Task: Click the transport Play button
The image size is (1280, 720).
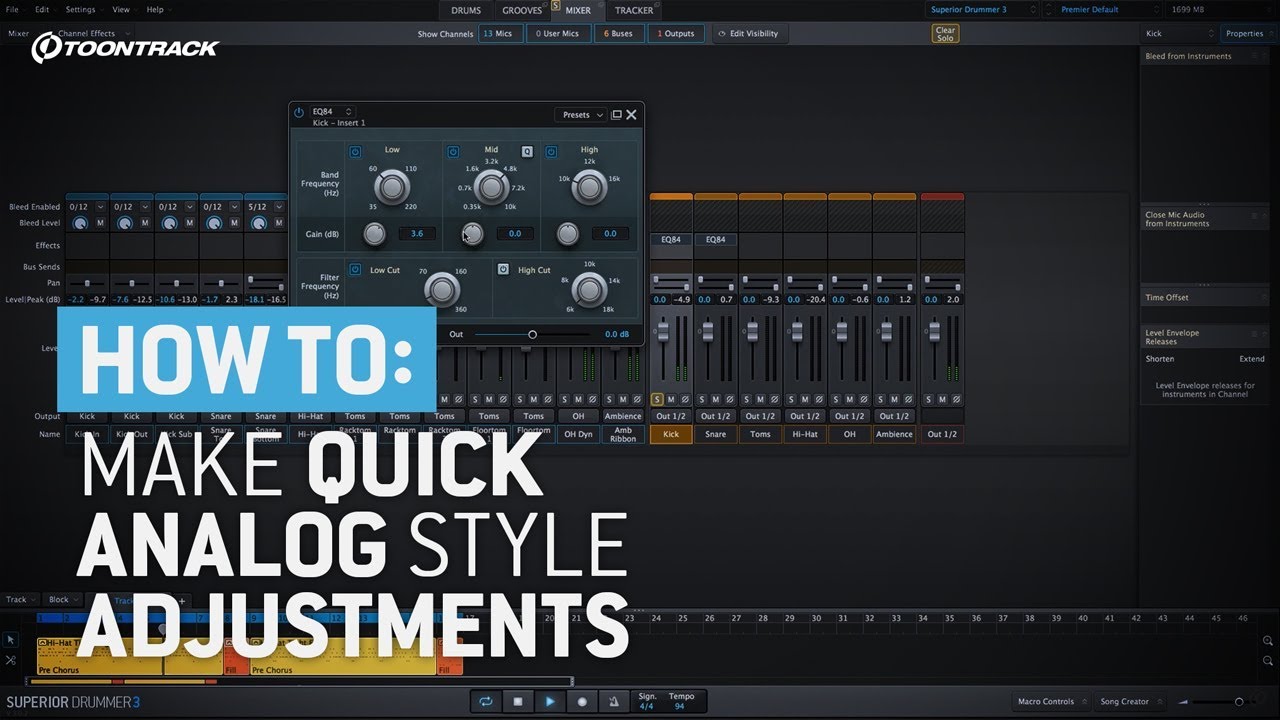Action: (549, 701)
